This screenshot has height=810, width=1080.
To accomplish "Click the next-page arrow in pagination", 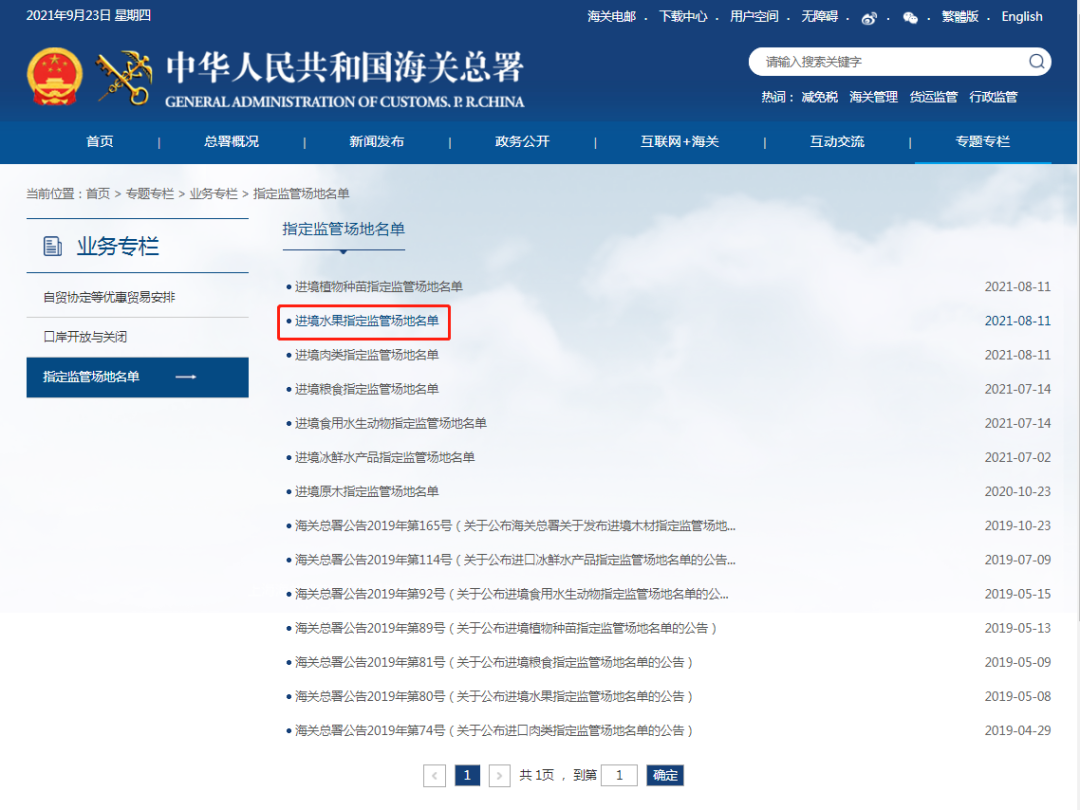I will click(x=499, y=775).
